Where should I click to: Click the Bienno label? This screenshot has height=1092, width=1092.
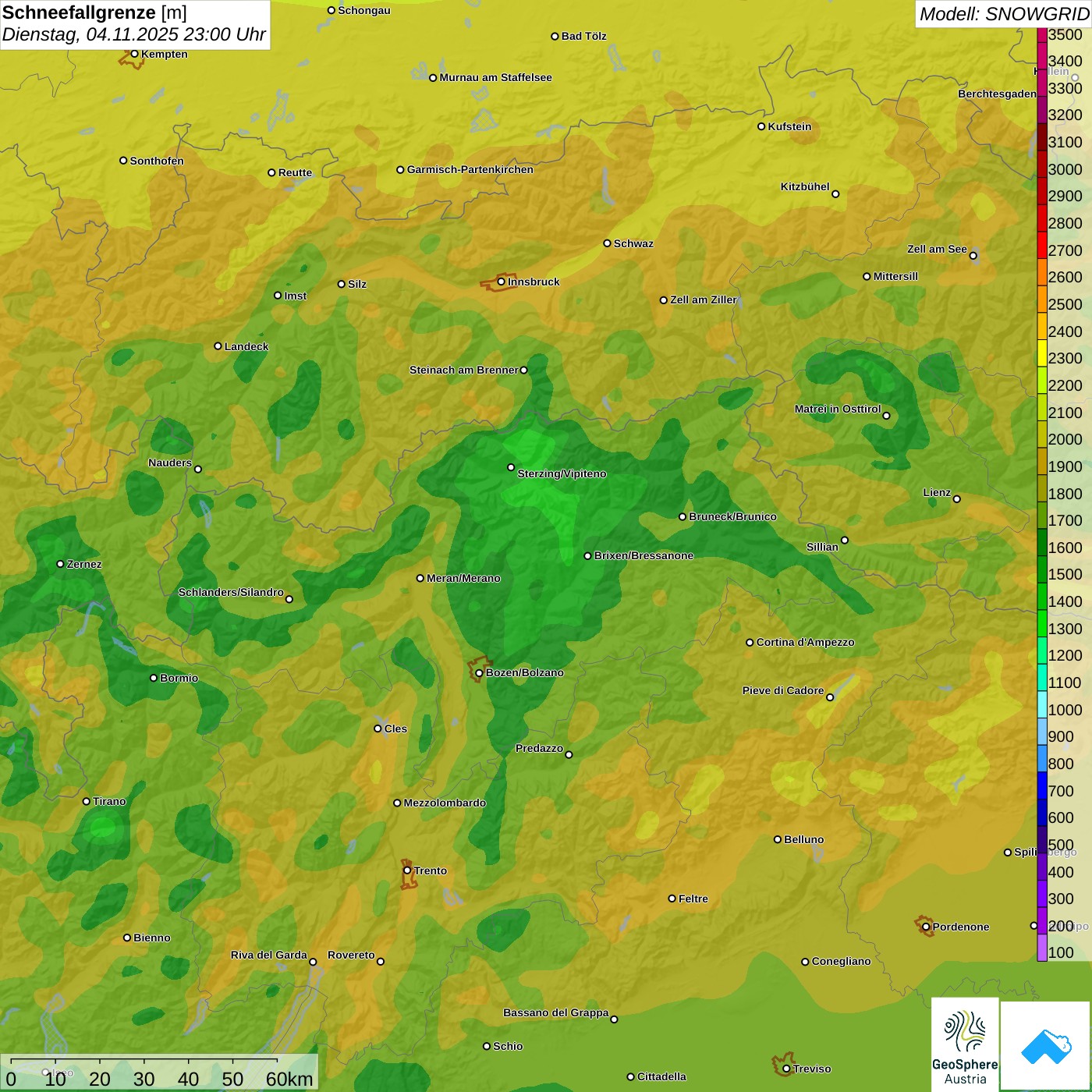(x=152, y=938)
